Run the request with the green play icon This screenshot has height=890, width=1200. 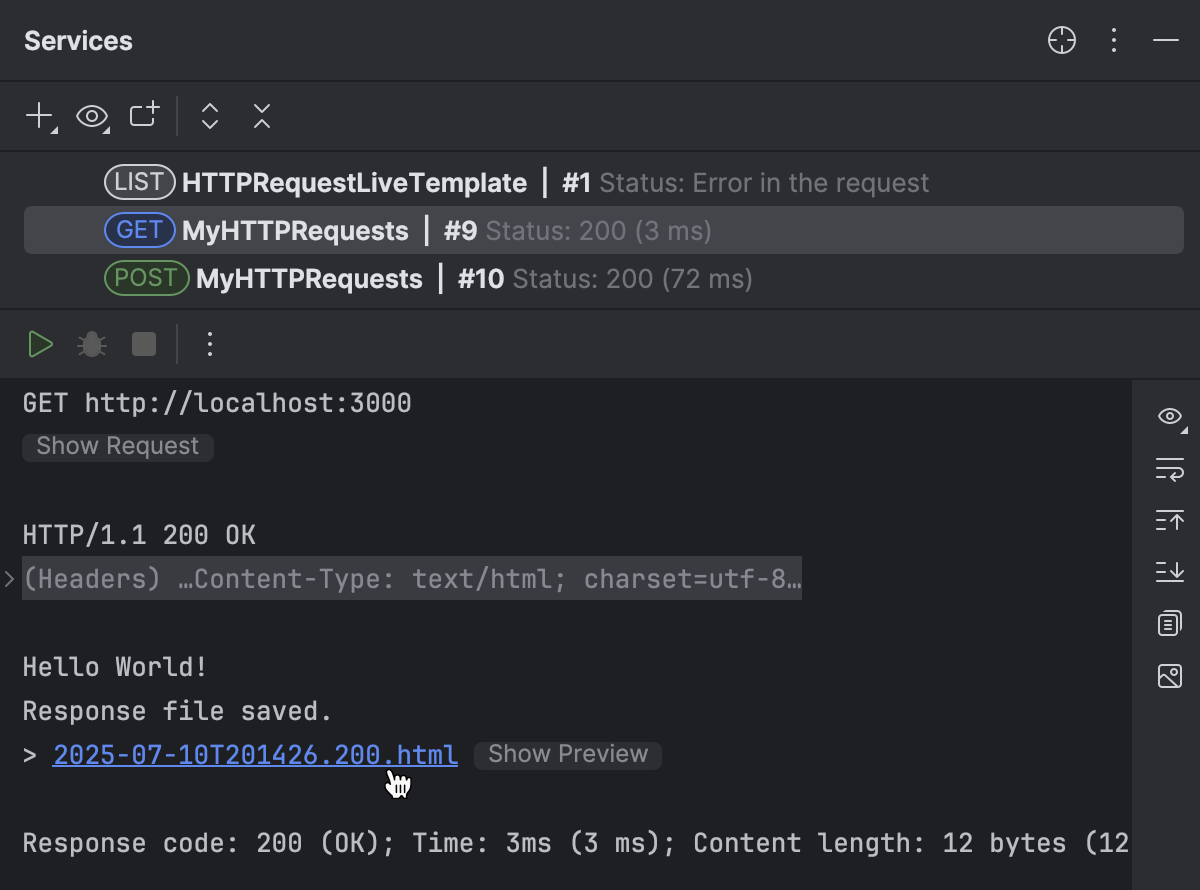(x=41, y=344)
